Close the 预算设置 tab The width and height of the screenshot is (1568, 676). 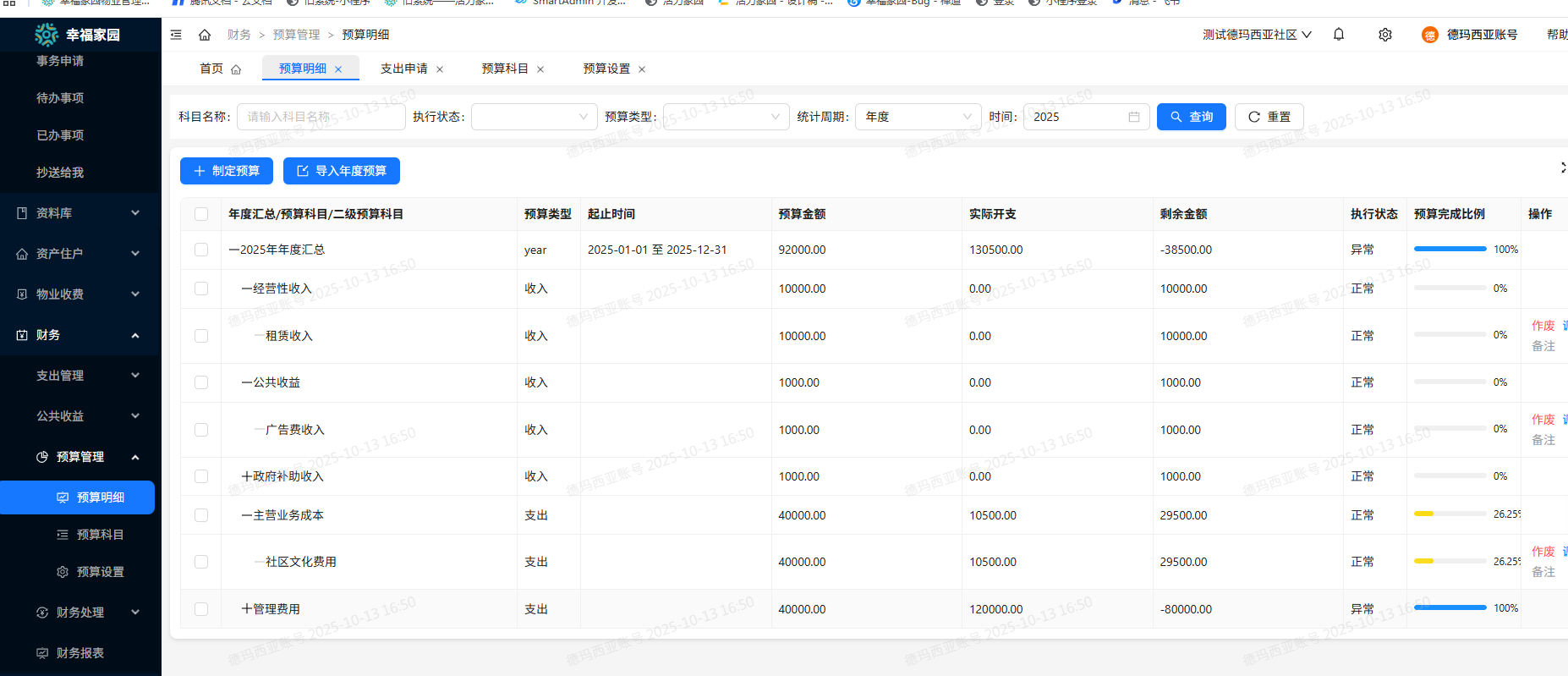click(642, 69)
